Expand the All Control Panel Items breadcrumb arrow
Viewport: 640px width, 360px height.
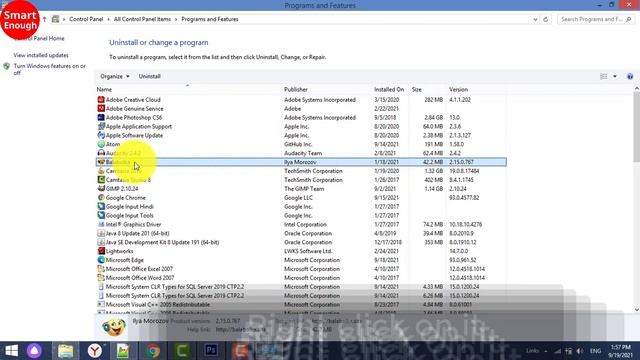[x=176, y=19]
